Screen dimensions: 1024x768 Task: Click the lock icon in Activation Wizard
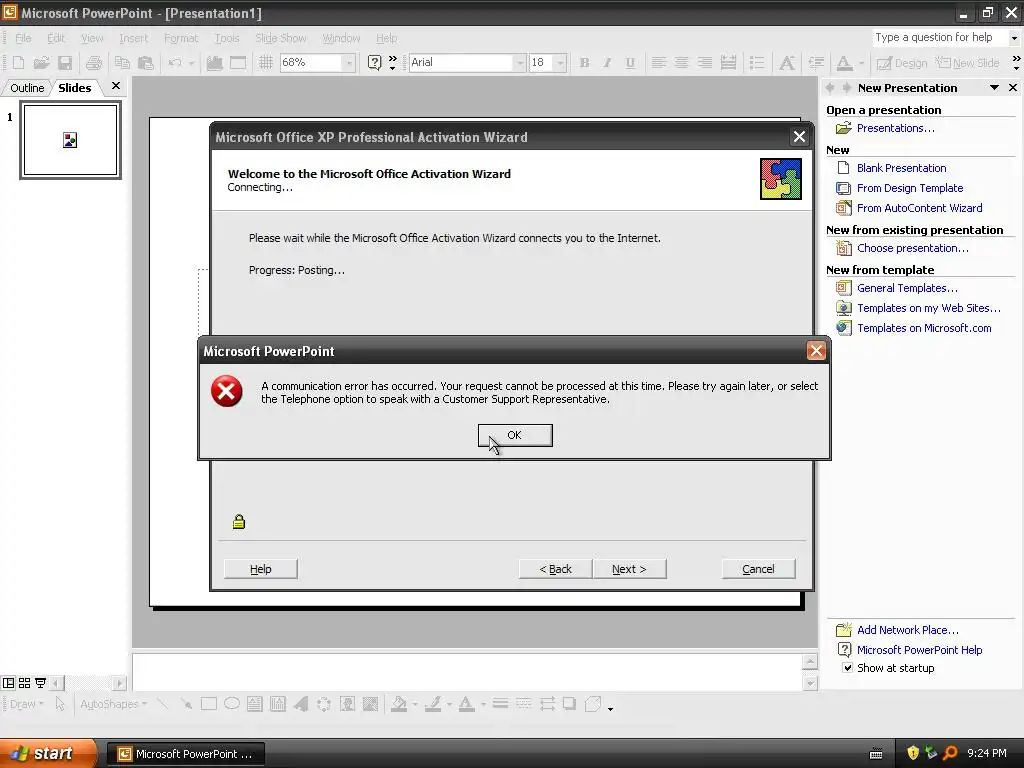pos(239,521)
